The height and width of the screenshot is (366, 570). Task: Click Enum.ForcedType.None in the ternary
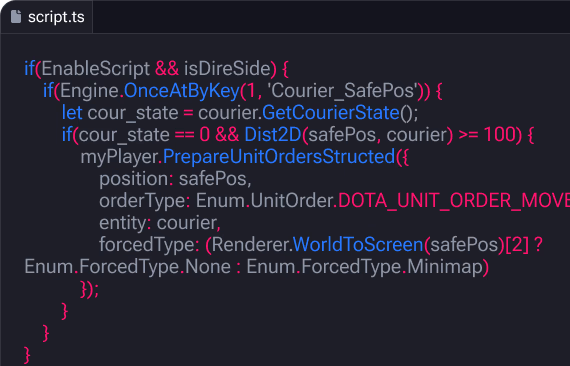[x=128, y=267]
